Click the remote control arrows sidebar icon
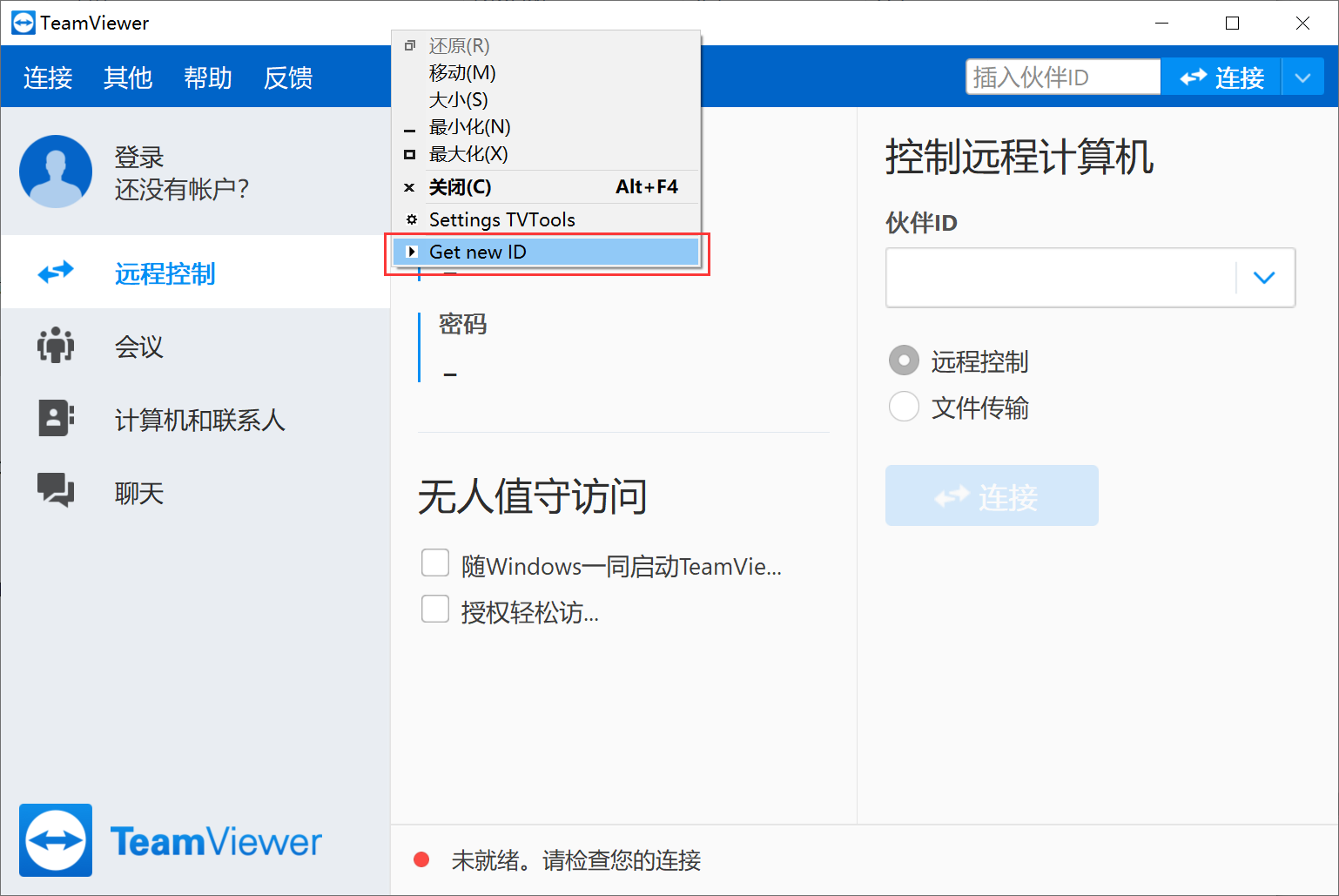This screenshot has width=1339, height=896. [56, 273]
